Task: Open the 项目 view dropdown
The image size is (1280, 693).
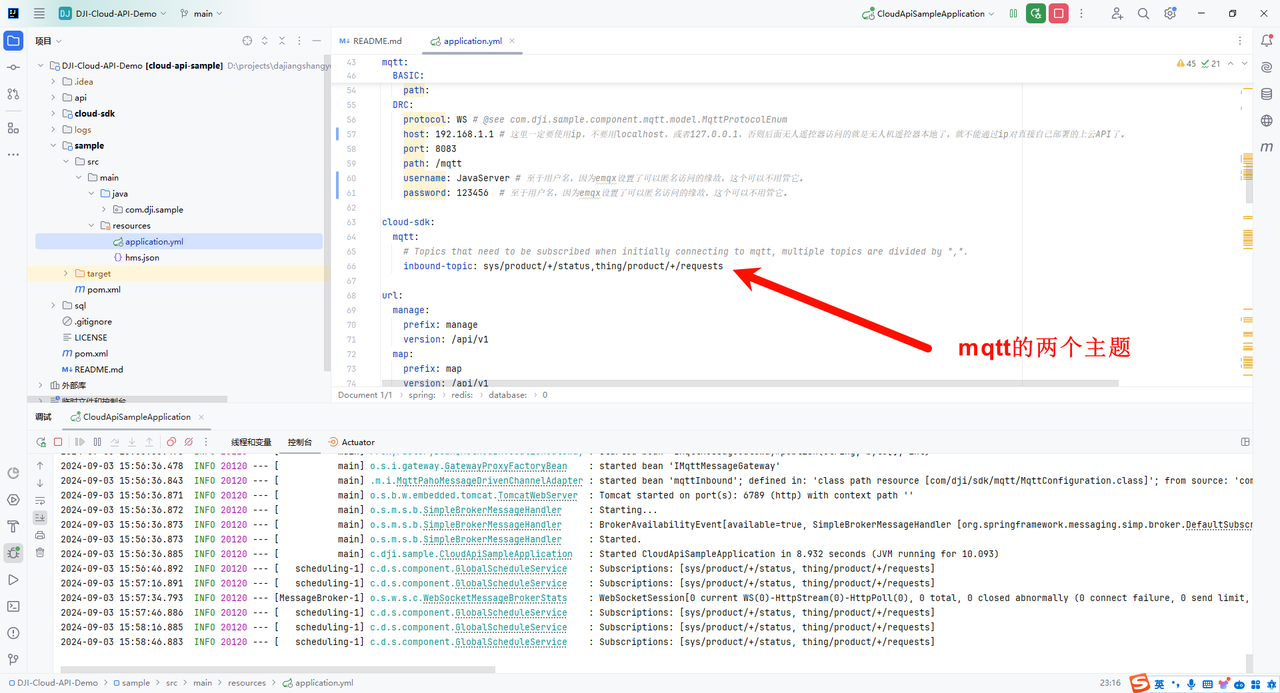Action: [48, 41]
